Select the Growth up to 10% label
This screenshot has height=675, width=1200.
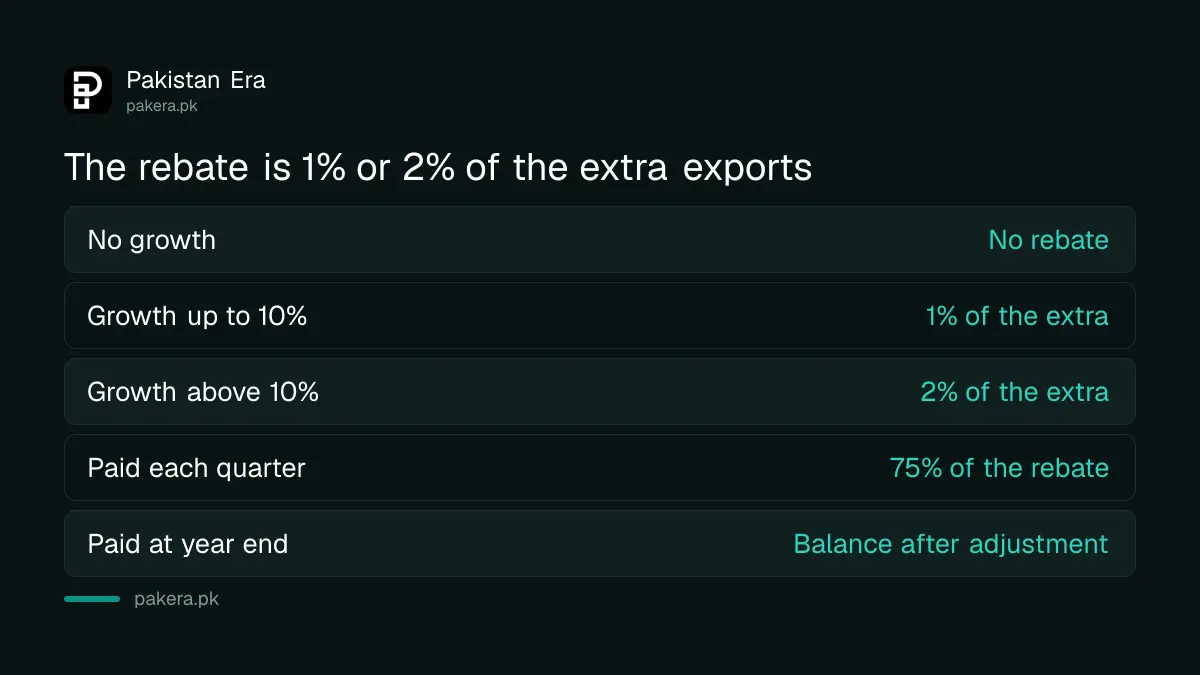pyautogui.click(x=197, y=316)
